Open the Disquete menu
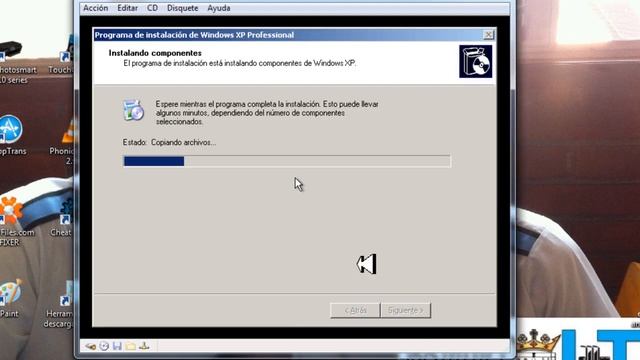The image size is (640, 360). pyautogui.click(x=182, y=8)
